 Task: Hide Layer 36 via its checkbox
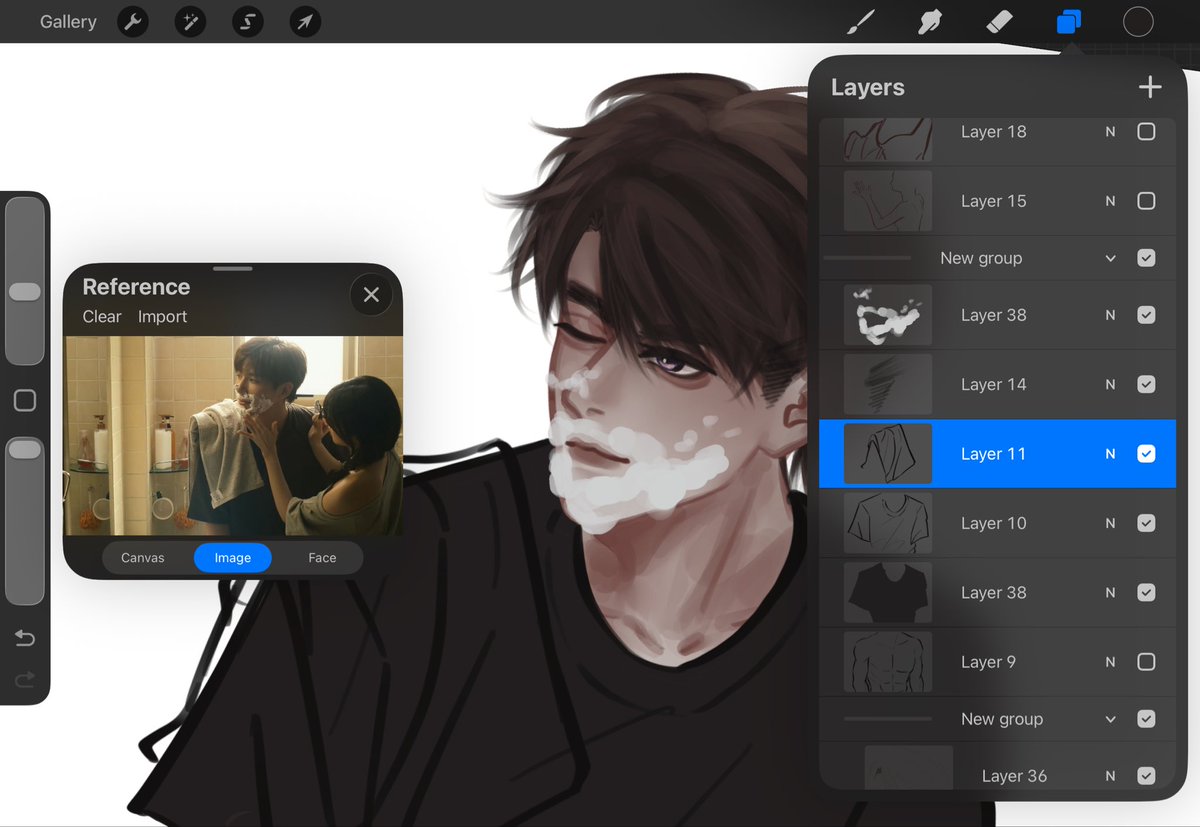point(1147,776)
